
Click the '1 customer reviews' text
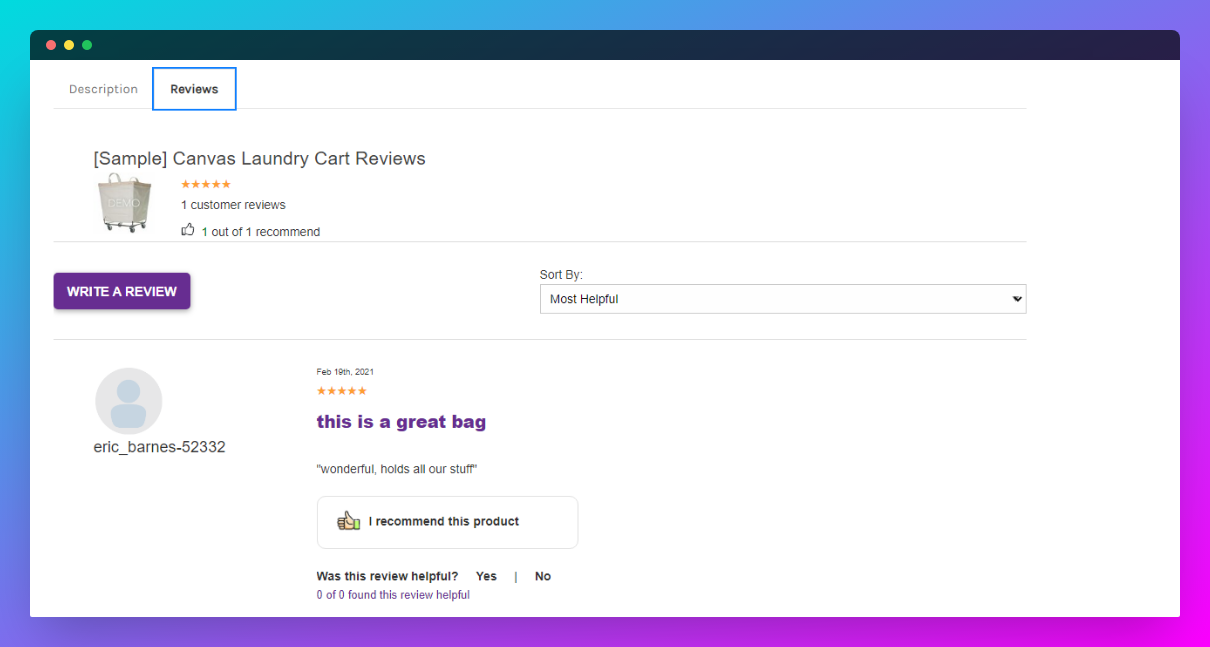click(233, 205)
